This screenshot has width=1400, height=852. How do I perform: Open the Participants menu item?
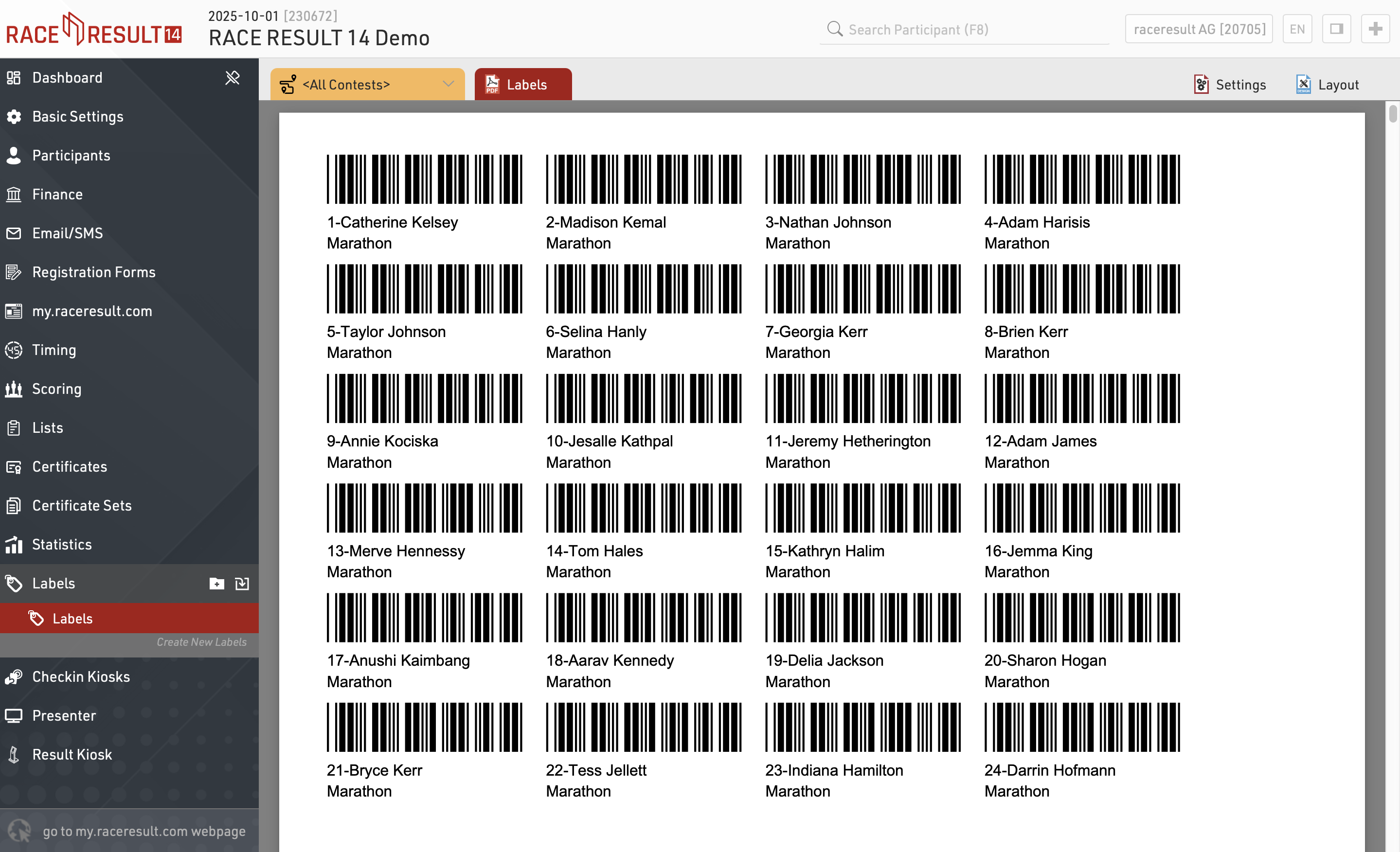point(71,156)
